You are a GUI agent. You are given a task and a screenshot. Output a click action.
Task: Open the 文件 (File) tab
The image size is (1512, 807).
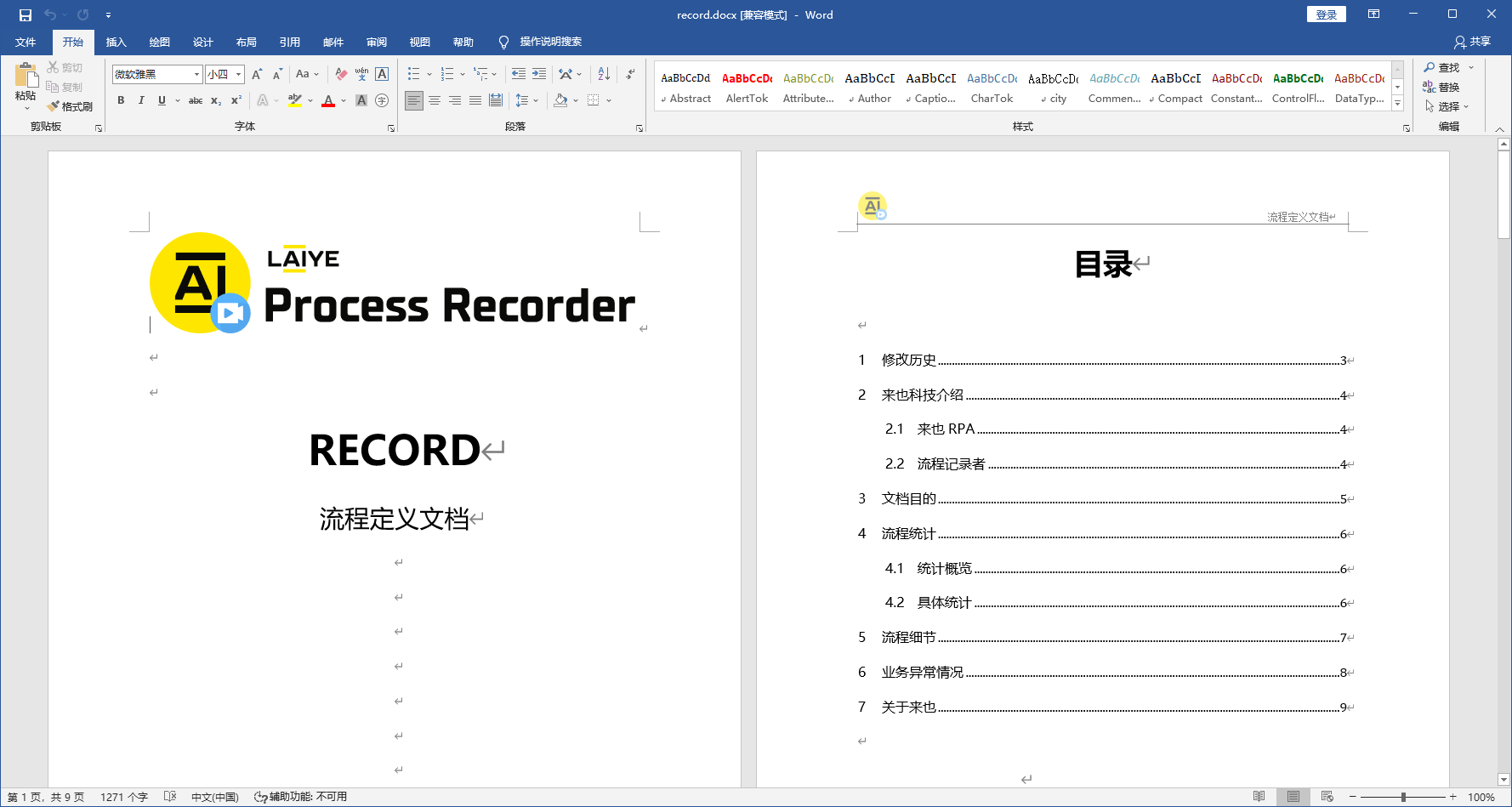coord(26,42)
